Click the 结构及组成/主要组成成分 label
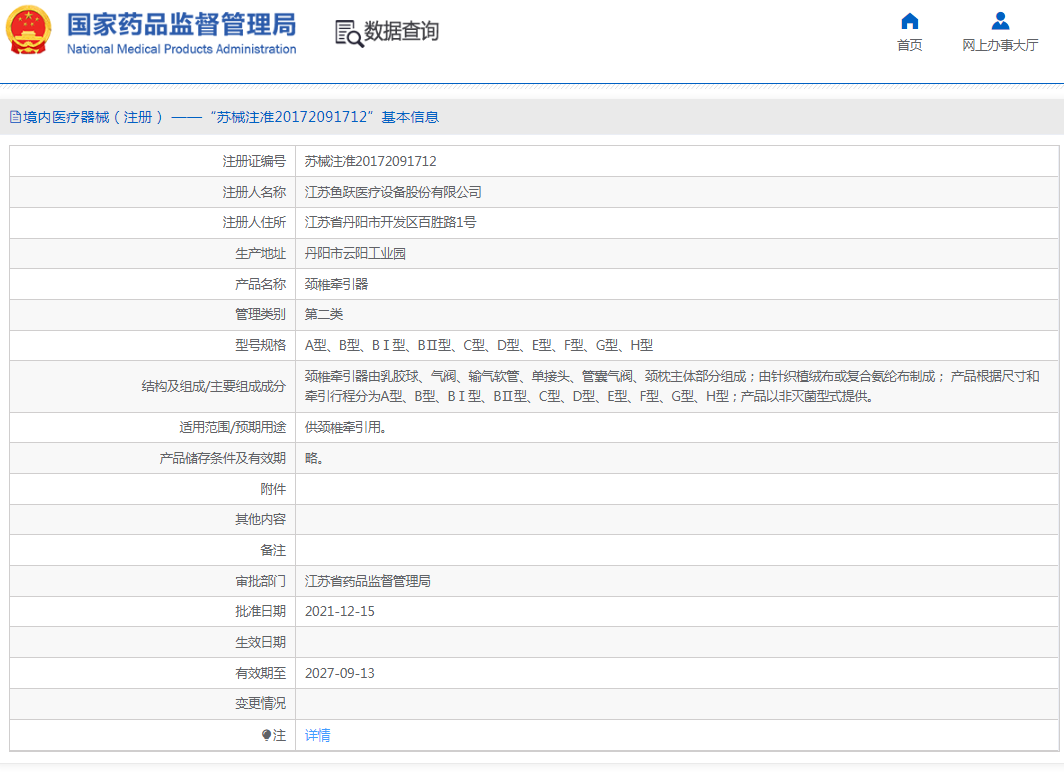Viewport: 1064px width, 774px height. coord(214,387)
